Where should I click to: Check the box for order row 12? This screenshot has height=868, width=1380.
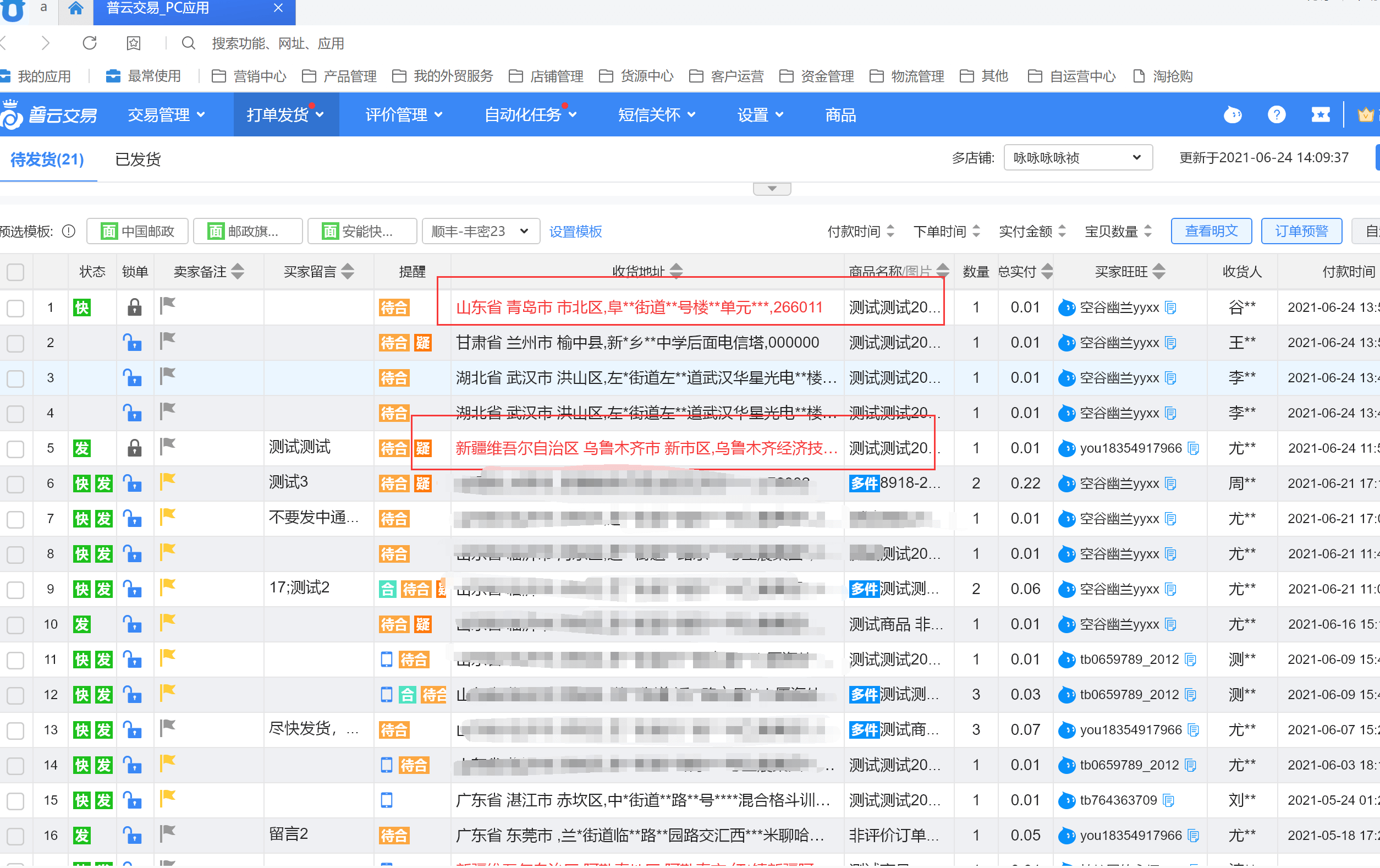tap(15, 695)
